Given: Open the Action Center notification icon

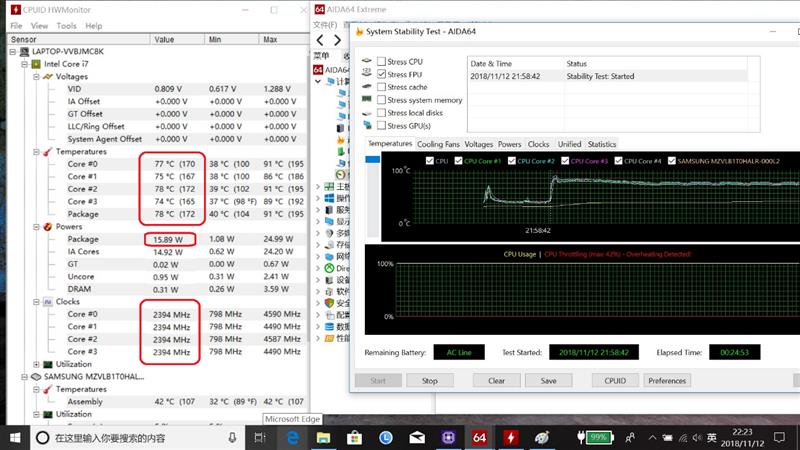Looking at the screenshot, I should pos(779,437).
